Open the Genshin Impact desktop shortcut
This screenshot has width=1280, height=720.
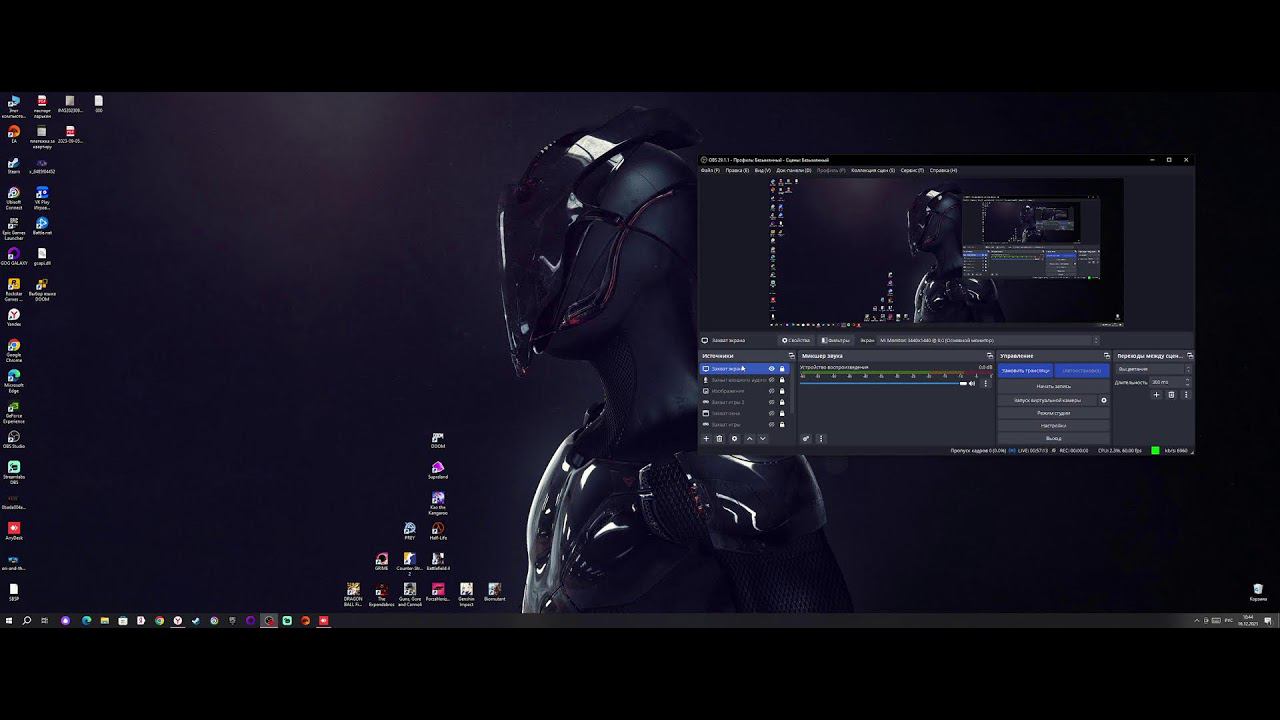466,595
